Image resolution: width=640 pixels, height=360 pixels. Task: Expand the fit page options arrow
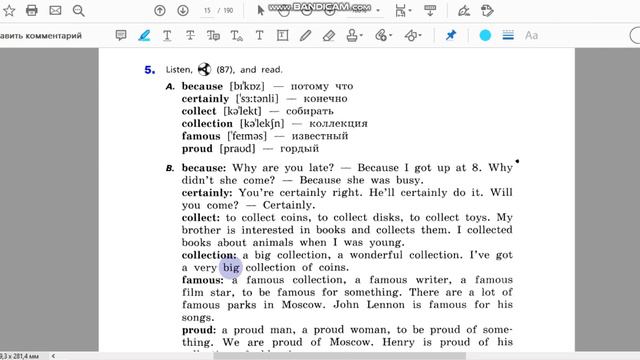pos(410,11)
